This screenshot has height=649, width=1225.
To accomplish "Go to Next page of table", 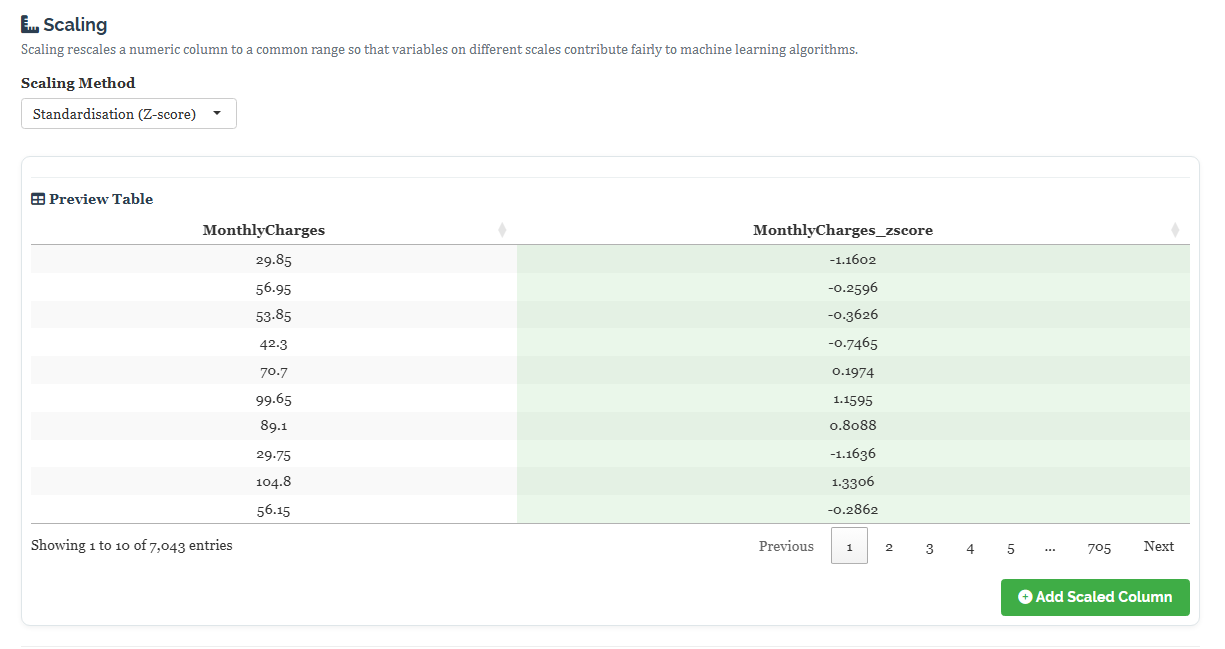I will (x=1159, y=546).
